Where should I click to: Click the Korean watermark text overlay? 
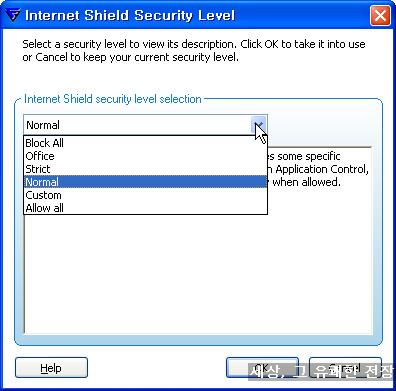322,371
